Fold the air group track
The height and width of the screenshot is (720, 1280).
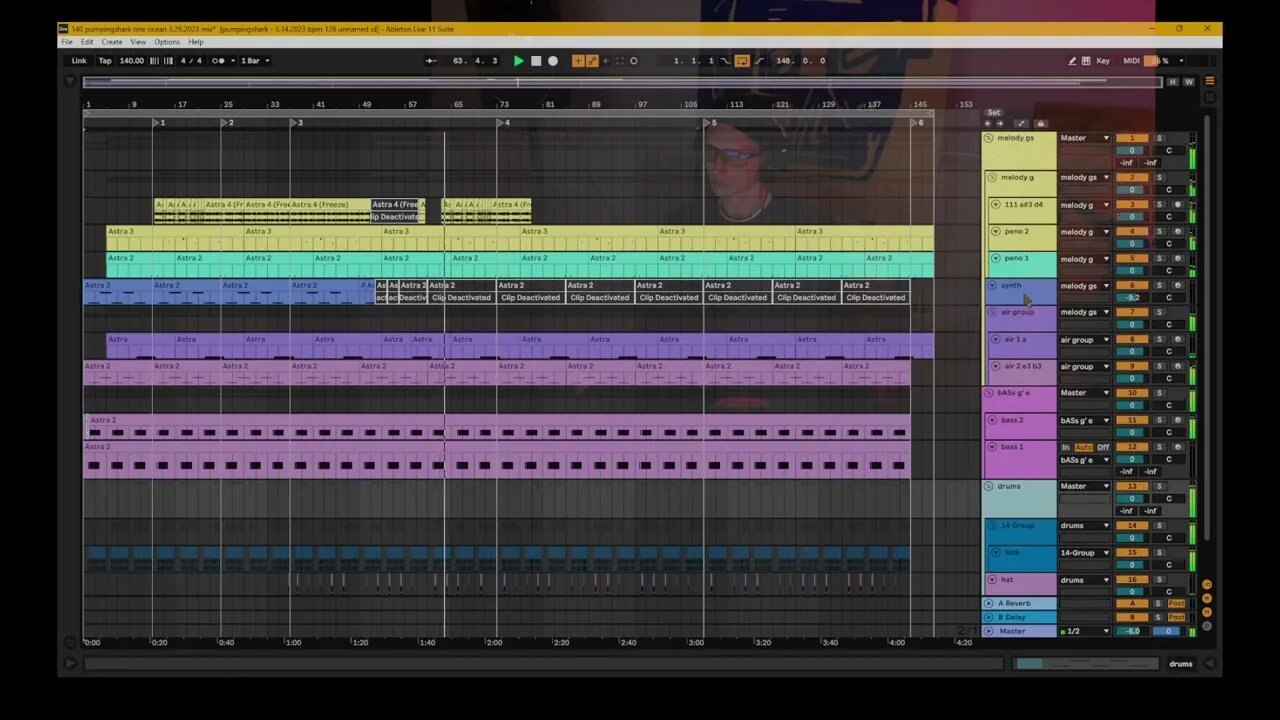click(x=992, y=312)
